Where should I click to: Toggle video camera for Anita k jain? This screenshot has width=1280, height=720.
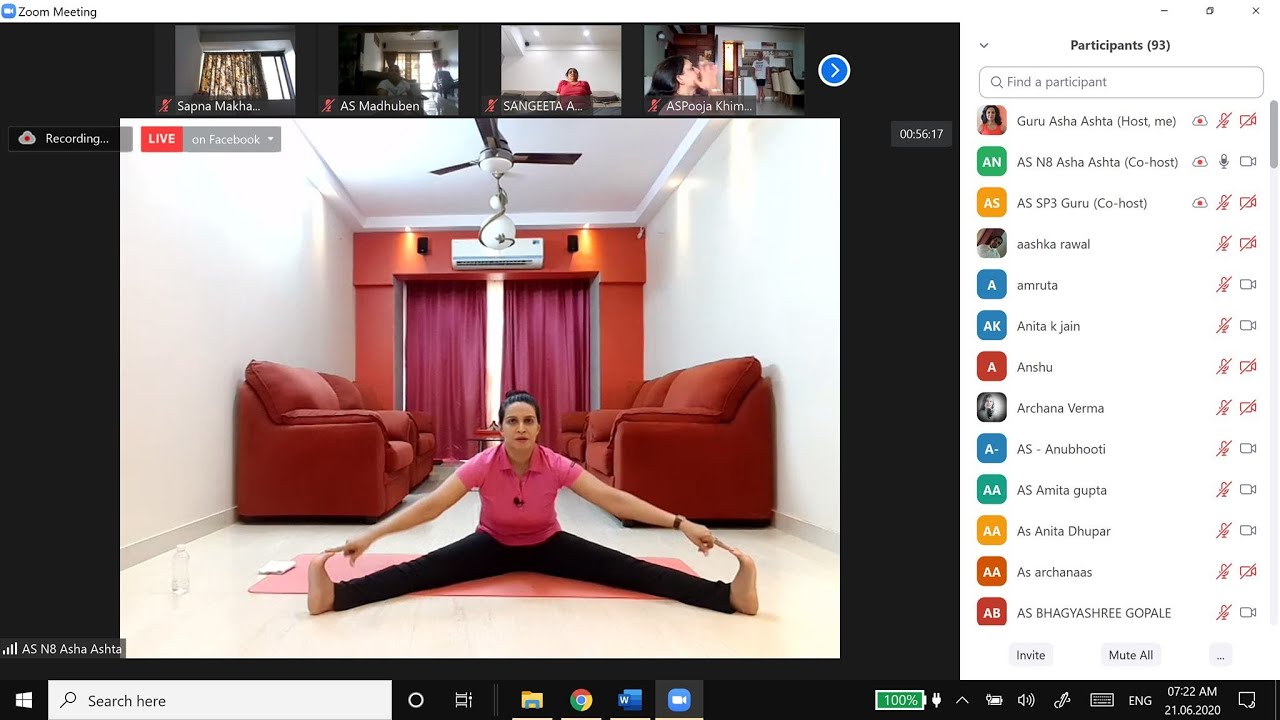pyautogui.click(x=1247, y=326)
